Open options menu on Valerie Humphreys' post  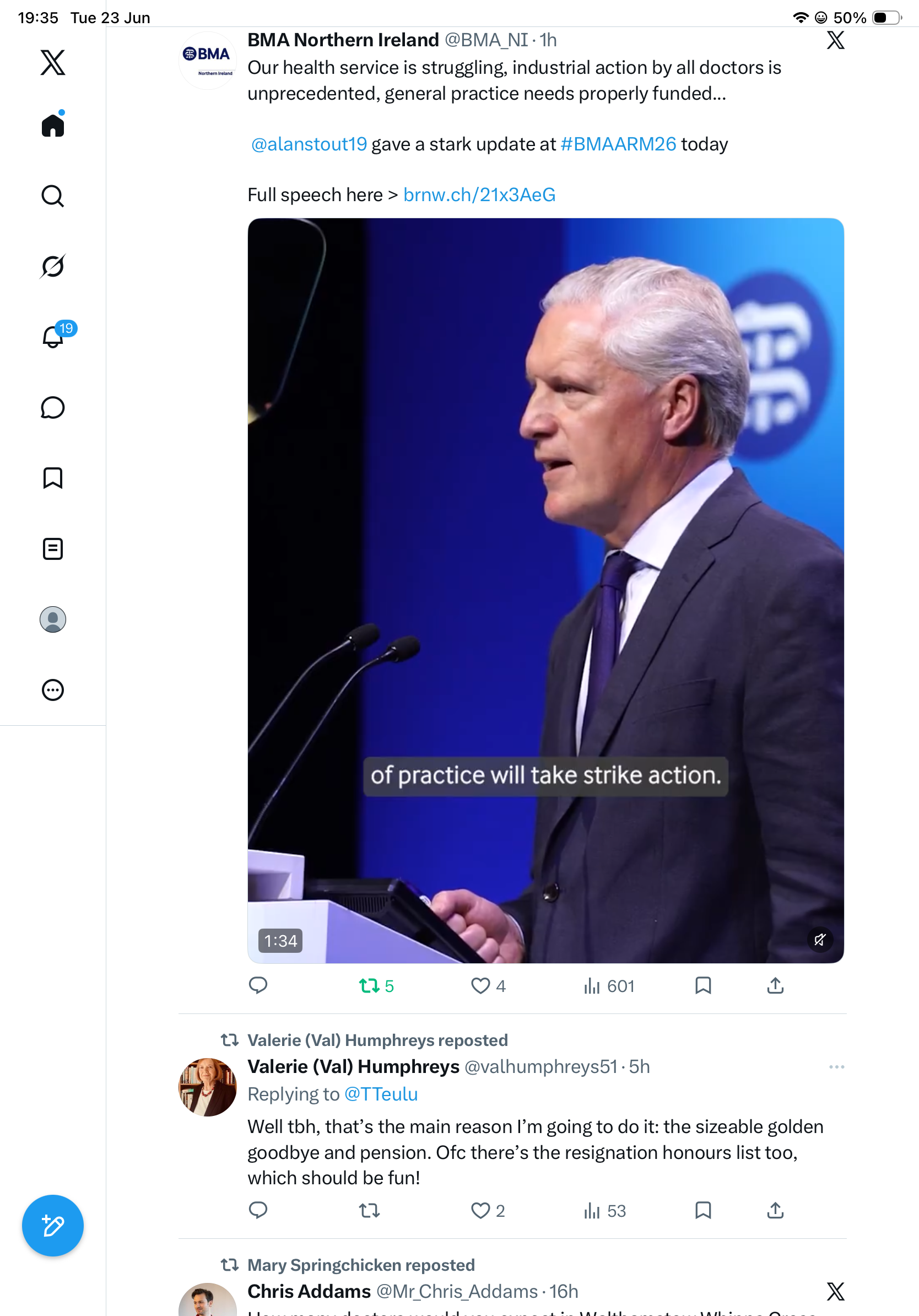click(836, 1067)
